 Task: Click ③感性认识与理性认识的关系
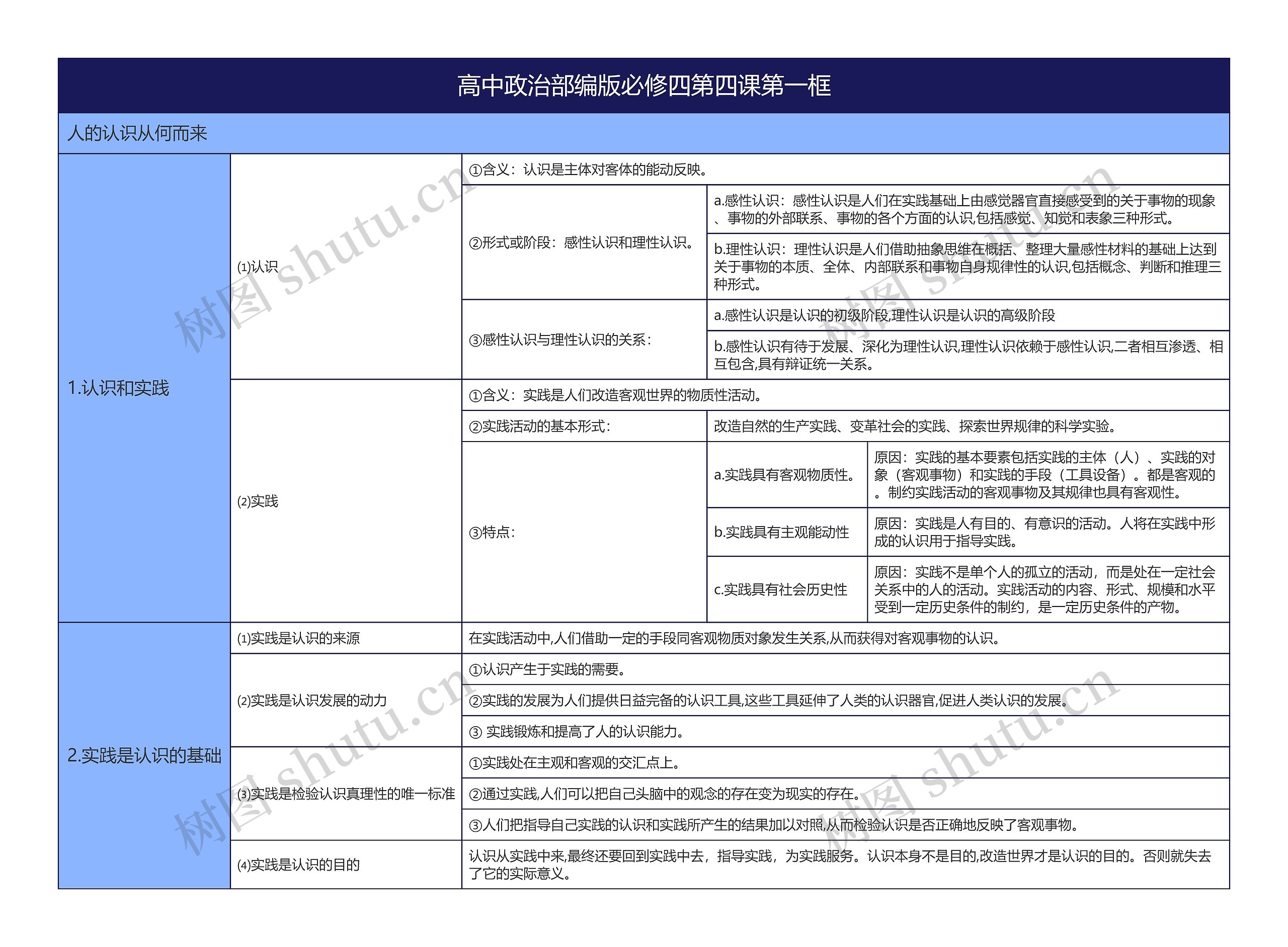[x=584, y=339]
